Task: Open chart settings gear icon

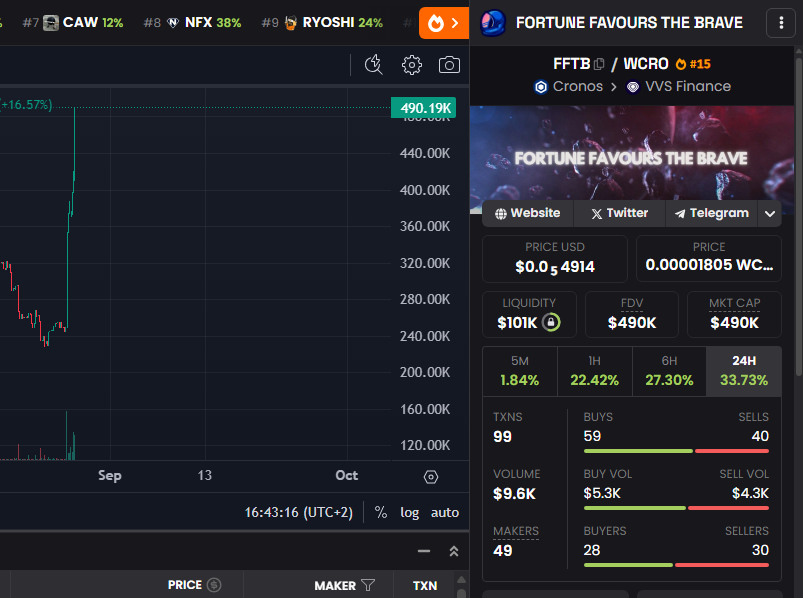Action: pos(412,65)
